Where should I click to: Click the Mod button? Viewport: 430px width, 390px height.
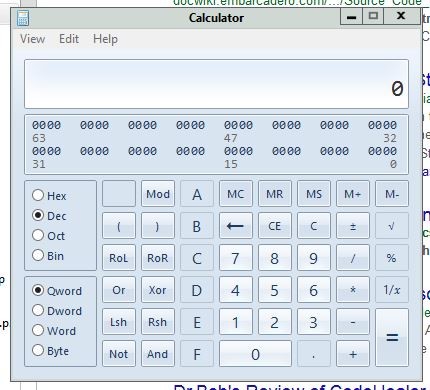tap(158, 194)
